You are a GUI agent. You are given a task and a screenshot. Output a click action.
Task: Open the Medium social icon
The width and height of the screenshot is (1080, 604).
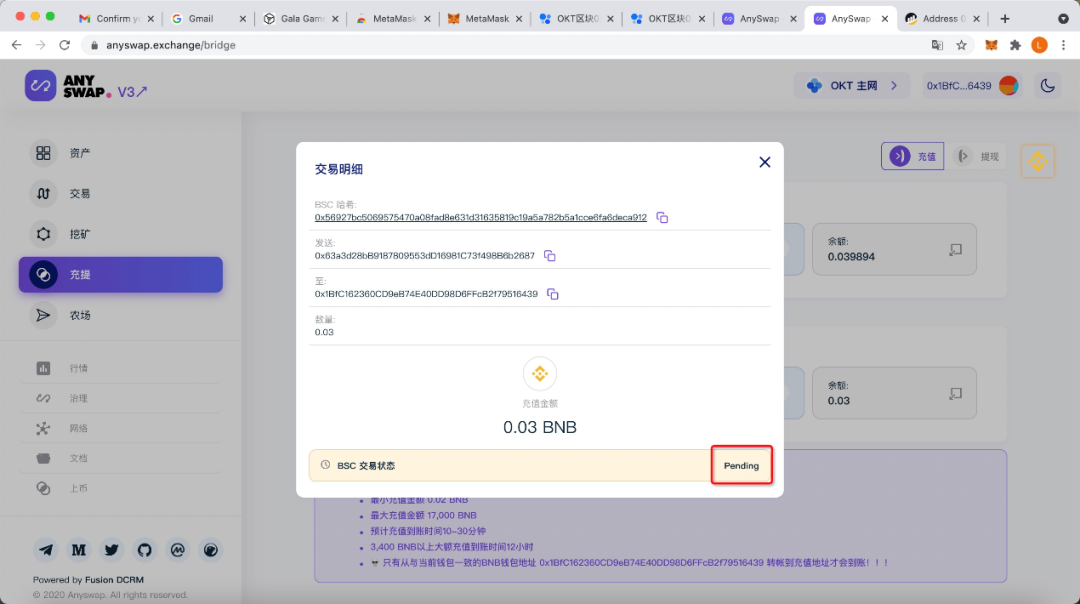click(79, 550)
